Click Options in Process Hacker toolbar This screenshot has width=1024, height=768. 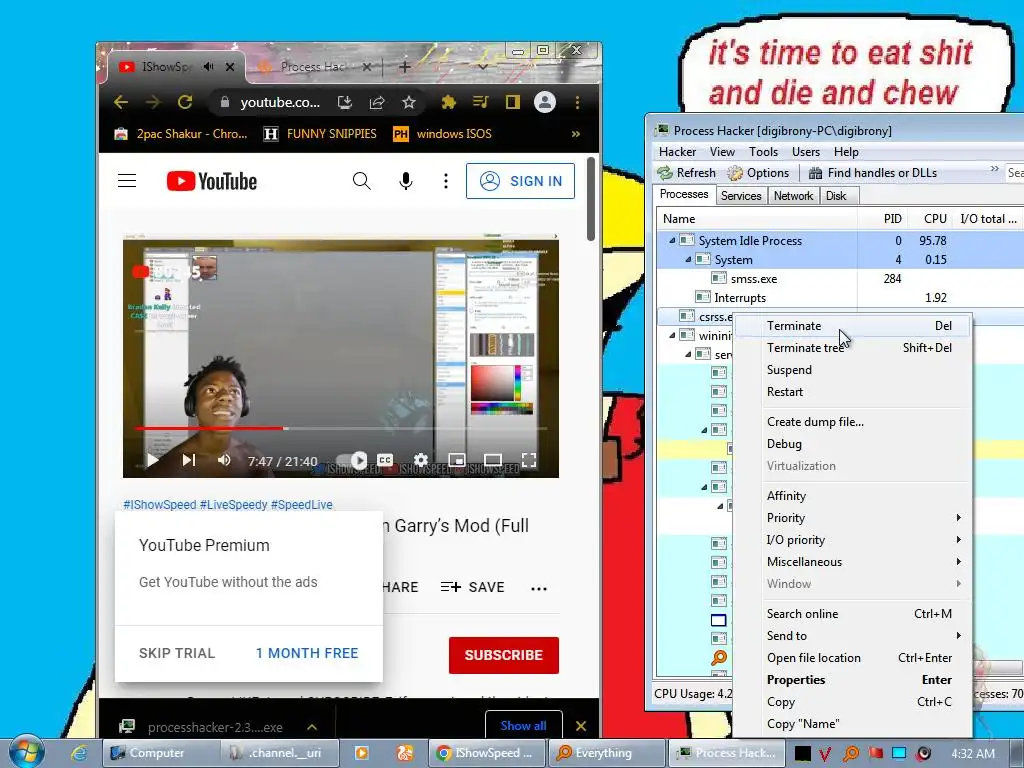758,172
